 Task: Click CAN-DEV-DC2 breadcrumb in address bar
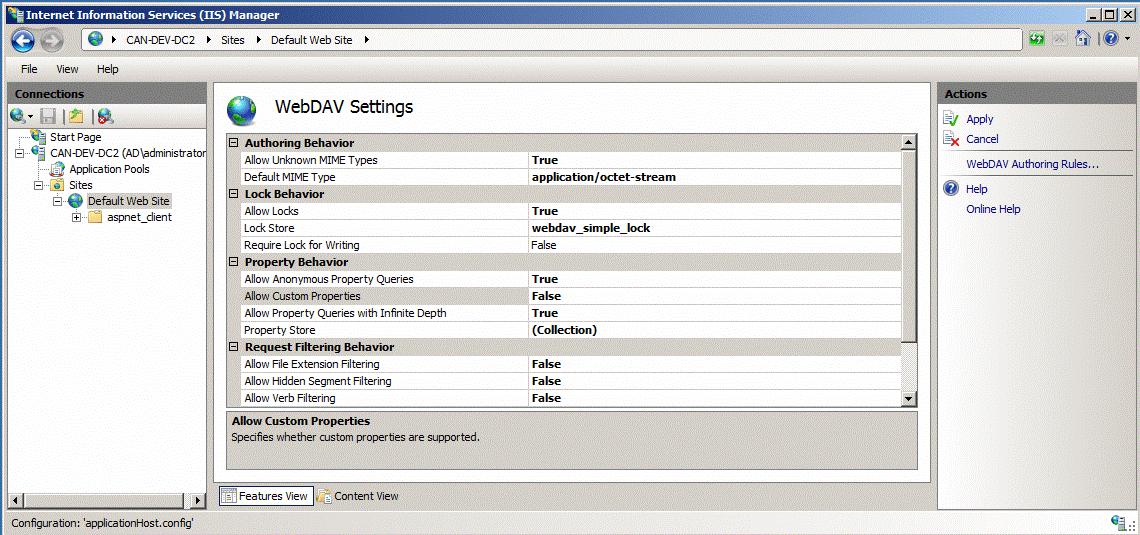click(161, 40)
